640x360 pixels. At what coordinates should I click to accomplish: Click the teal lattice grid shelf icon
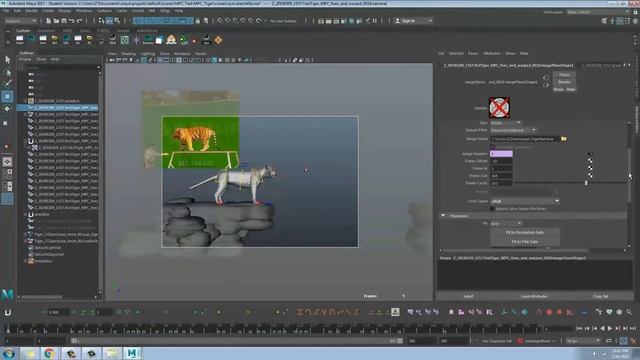[x=124, y=40]
